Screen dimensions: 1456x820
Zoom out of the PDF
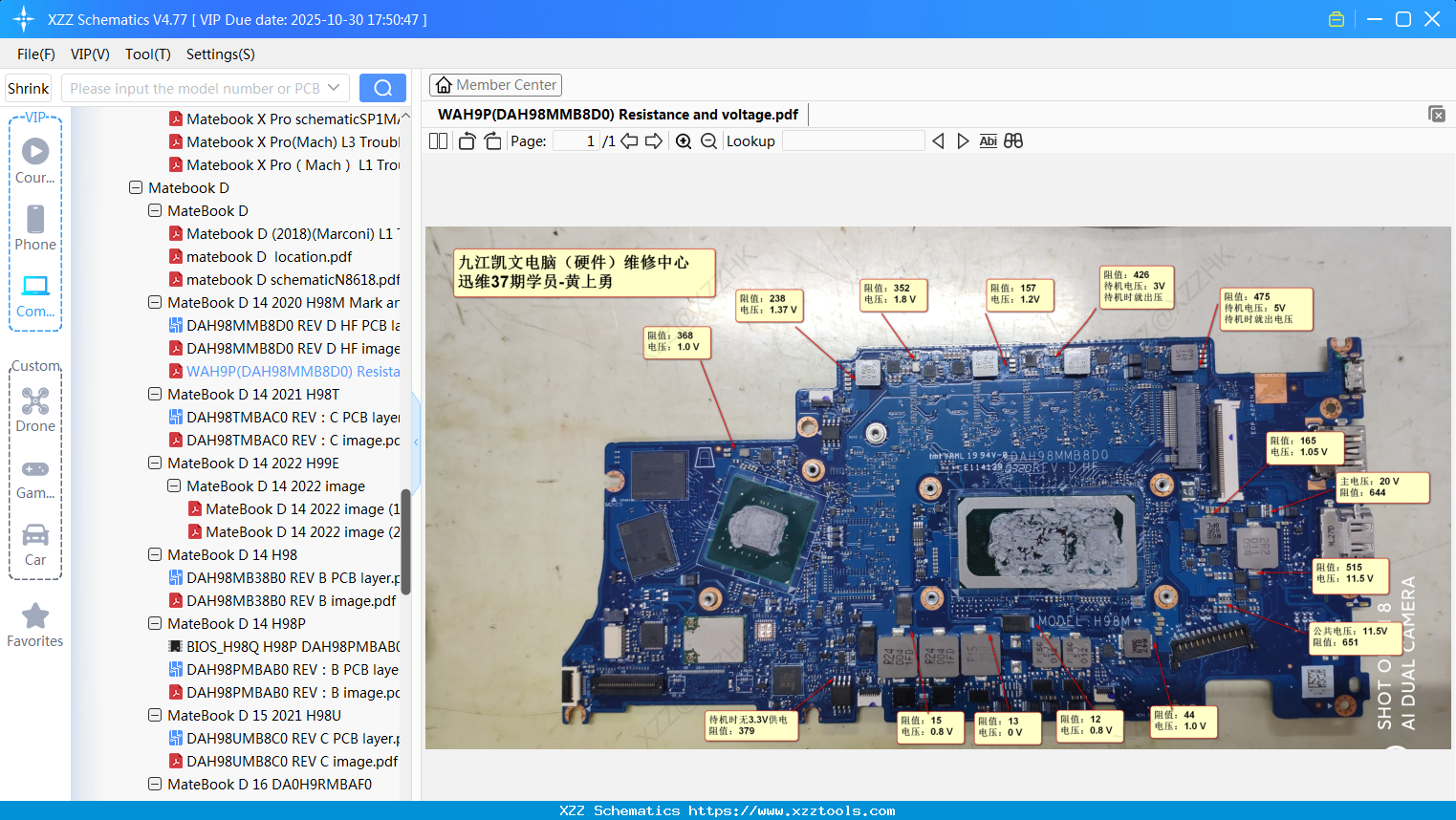(x=708, y=141)
